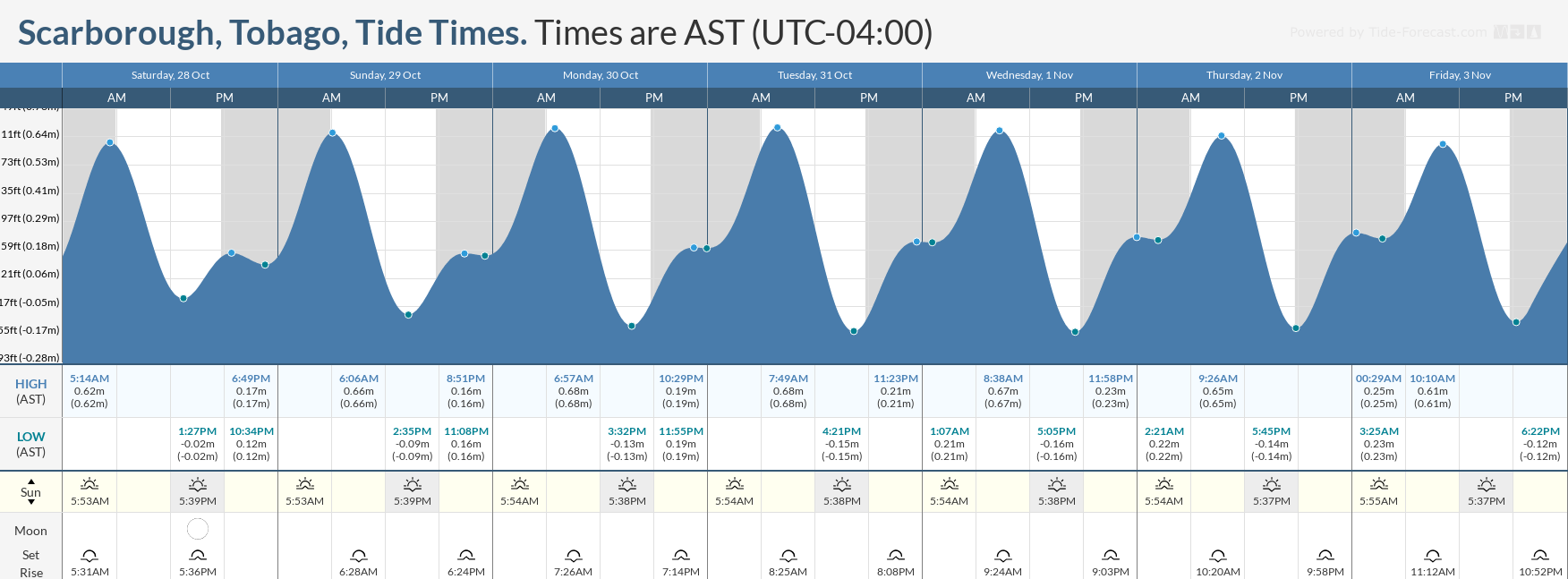Click Wednesday 1 Nov sunset icon

pyautogui.click(x=1057, y=484)
